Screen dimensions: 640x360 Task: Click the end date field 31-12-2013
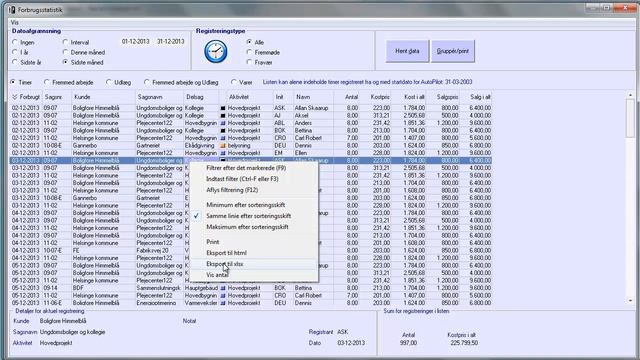[171, 42]
